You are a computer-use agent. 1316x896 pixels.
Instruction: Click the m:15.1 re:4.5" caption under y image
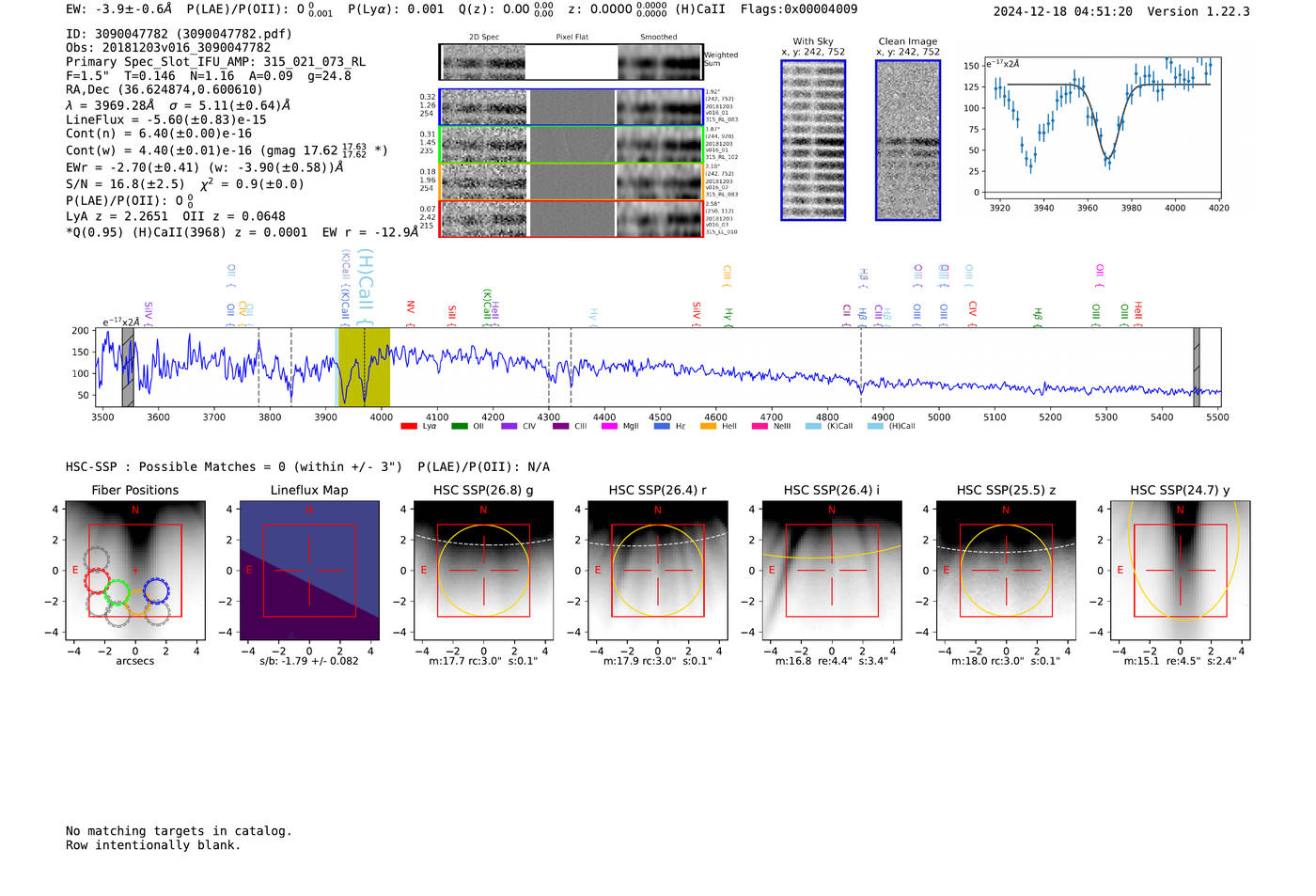tap(1180, 661)
